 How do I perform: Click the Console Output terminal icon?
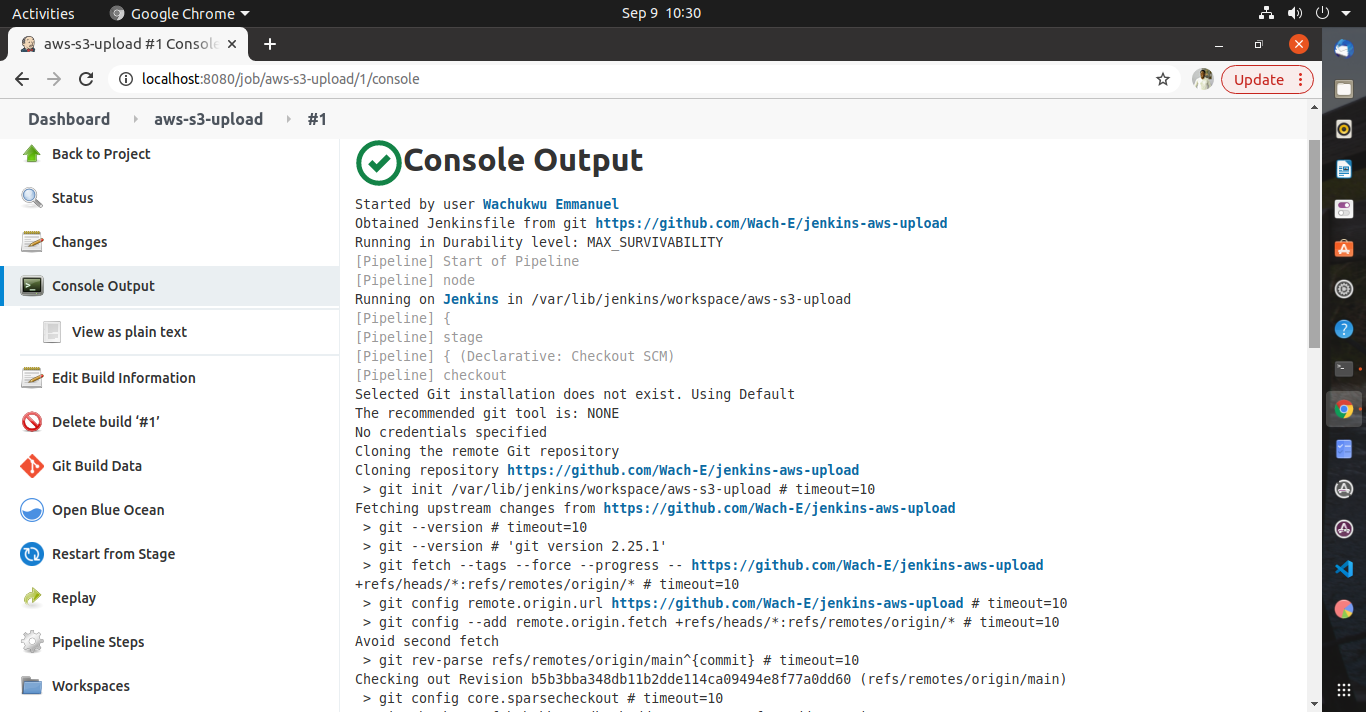32,286
